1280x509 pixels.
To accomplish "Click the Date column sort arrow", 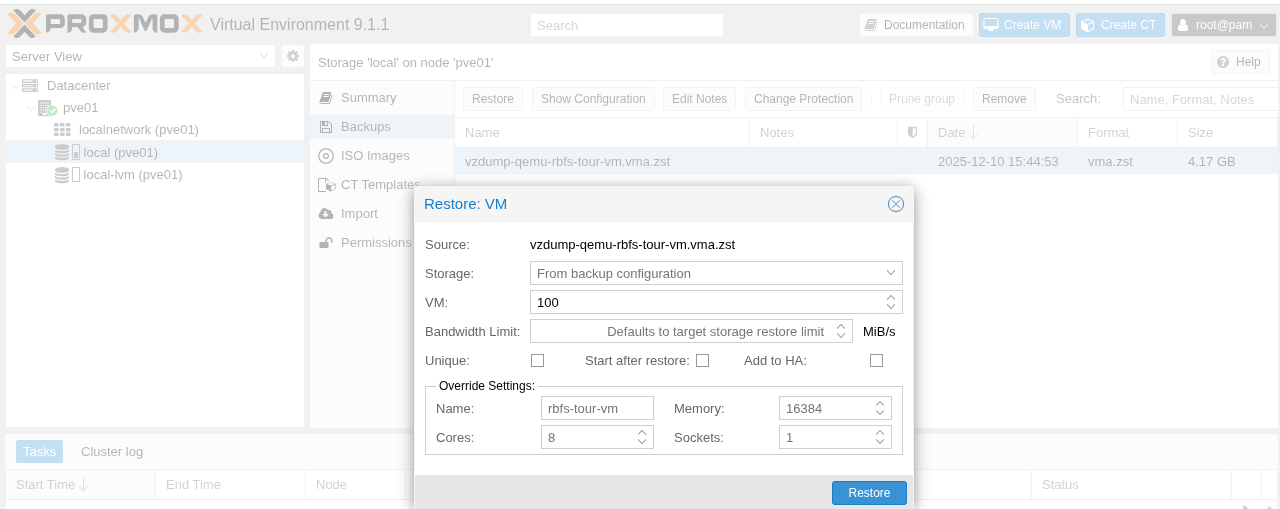I will click(974, 132).
